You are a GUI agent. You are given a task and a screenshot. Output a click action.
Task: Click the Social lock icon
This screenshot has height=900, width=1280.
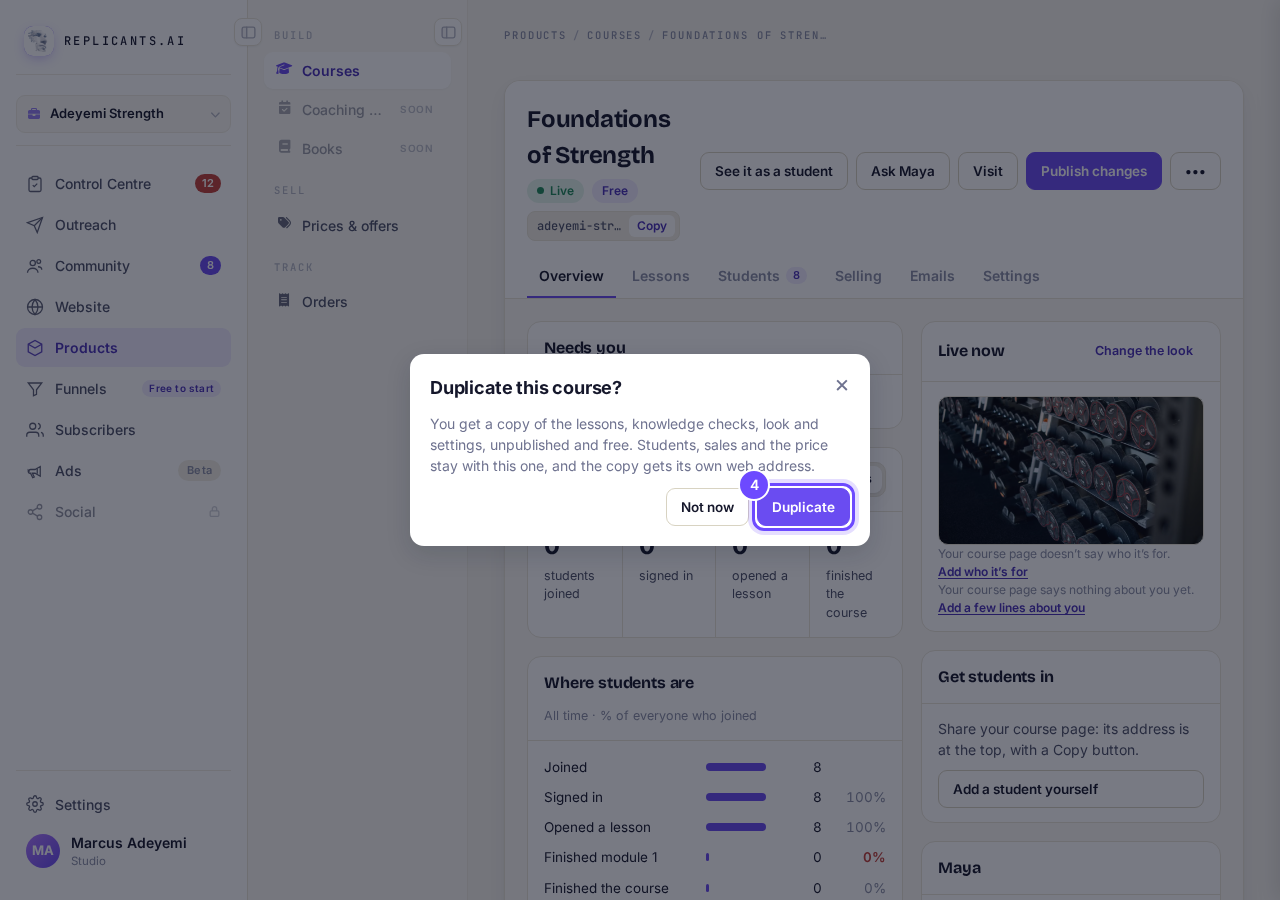click(214, 512)
